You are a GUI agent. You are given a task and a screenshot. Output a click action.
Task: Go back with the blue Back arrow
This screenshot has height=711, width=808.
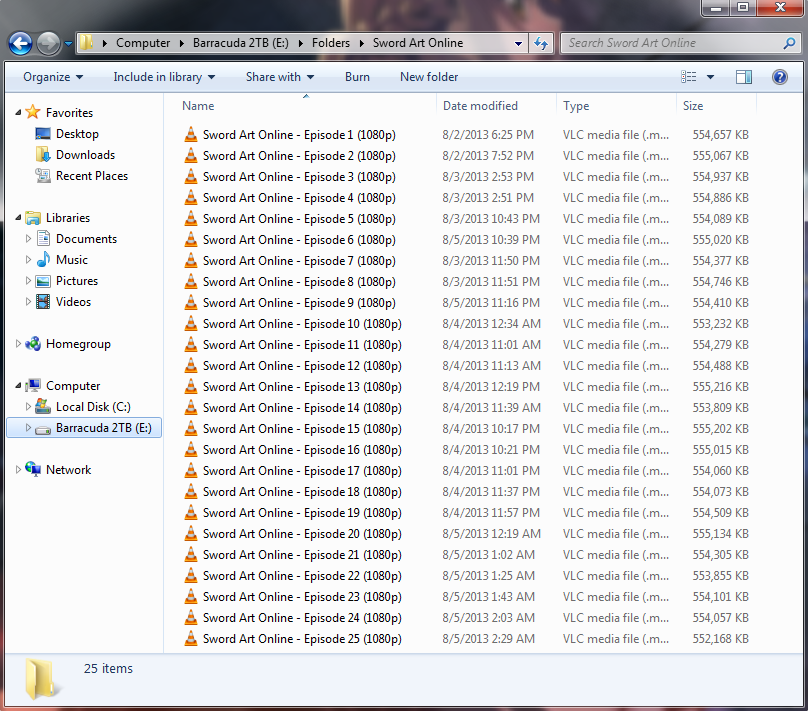[x=20, y=44]
